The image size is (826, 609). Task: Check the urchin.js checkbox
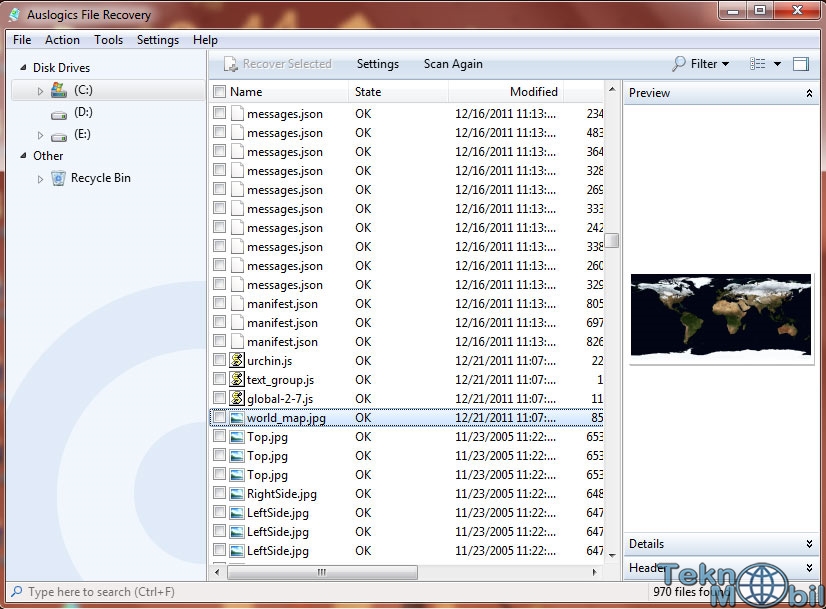(219, 360)
